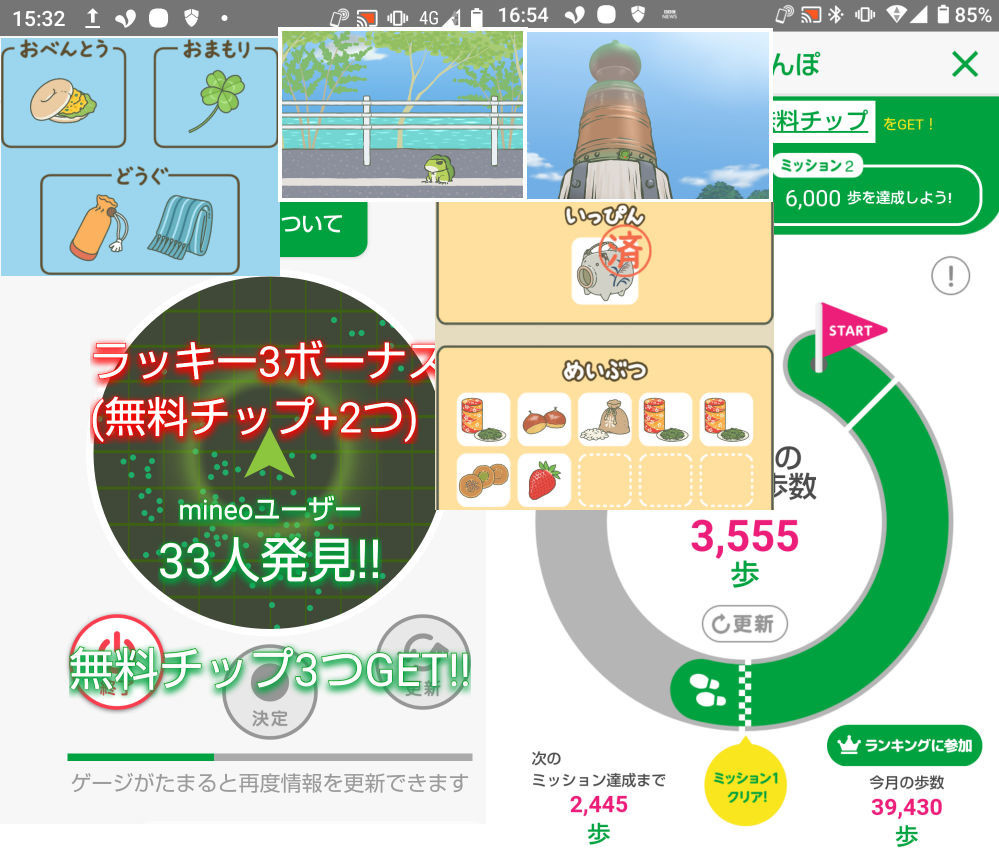
Task: Tap the cast icon in right status bar
Action: 811,15
